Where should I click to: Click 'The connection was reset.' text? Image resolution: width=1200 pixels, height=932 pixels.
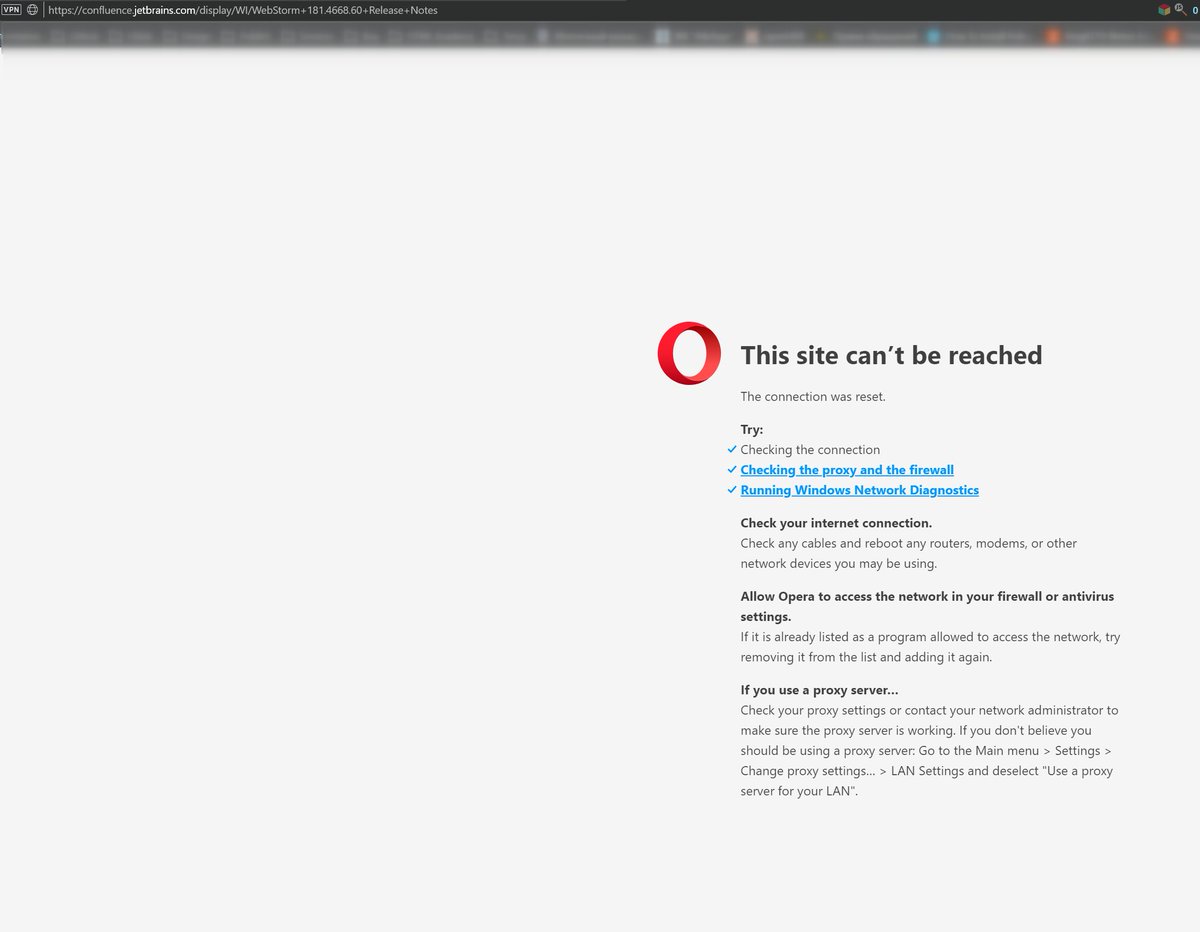813,396
